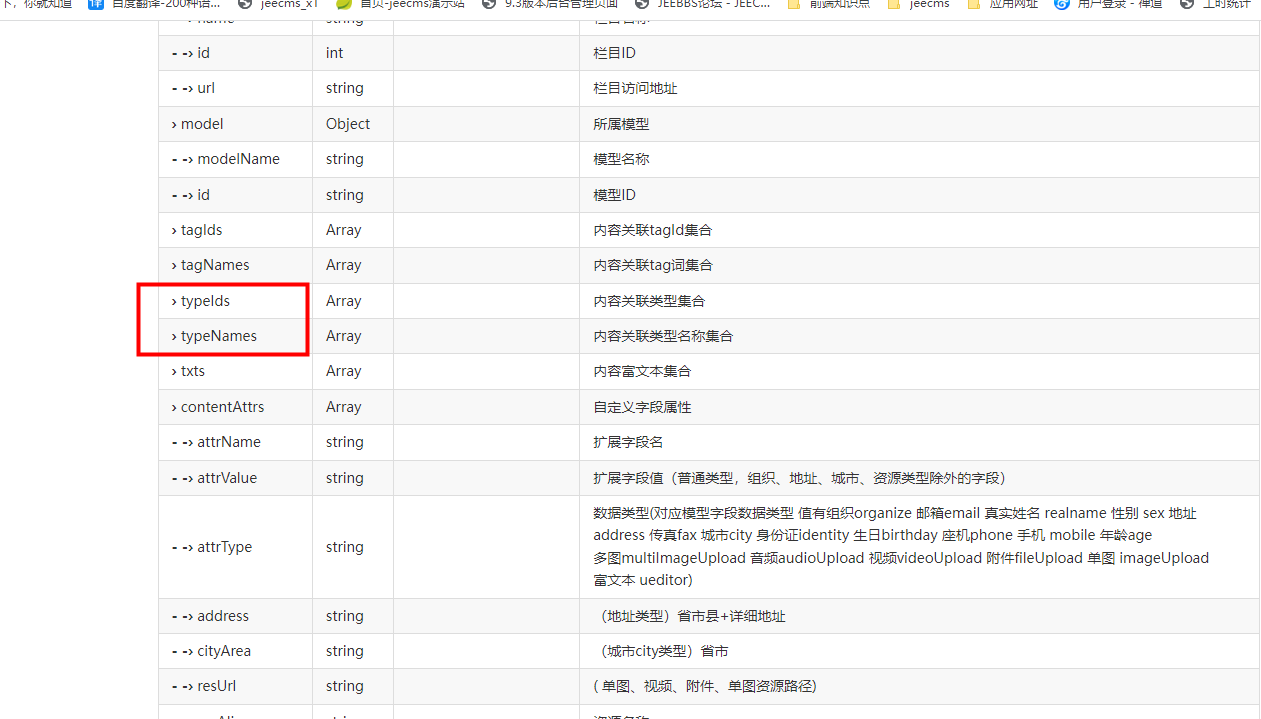Open the JEEBBS论坛 bookmark

pyautogui.click(x=703, y=4)
